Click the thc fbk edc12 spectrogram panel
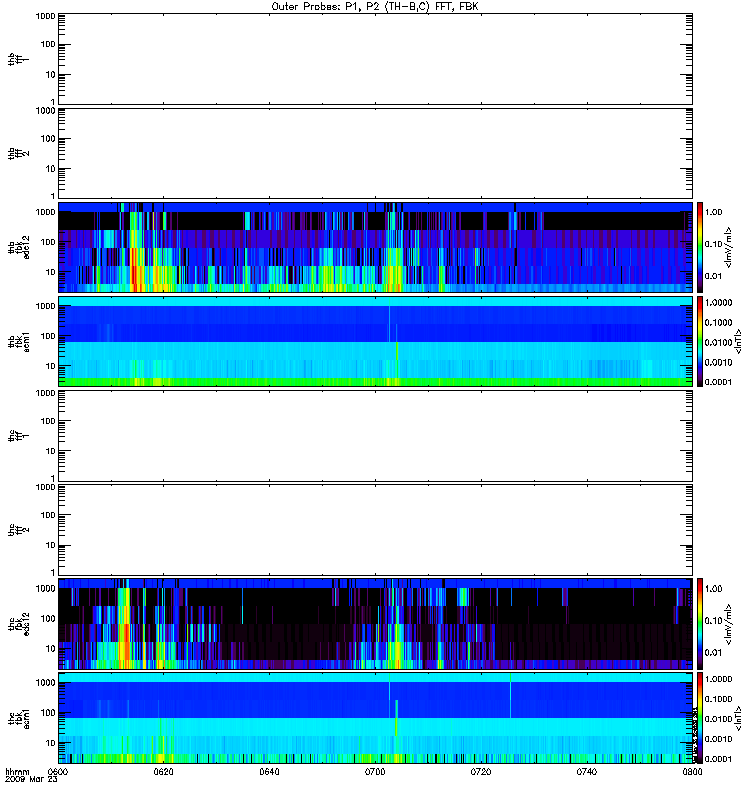This screenshot has height=800, width=750. (375, 624)
